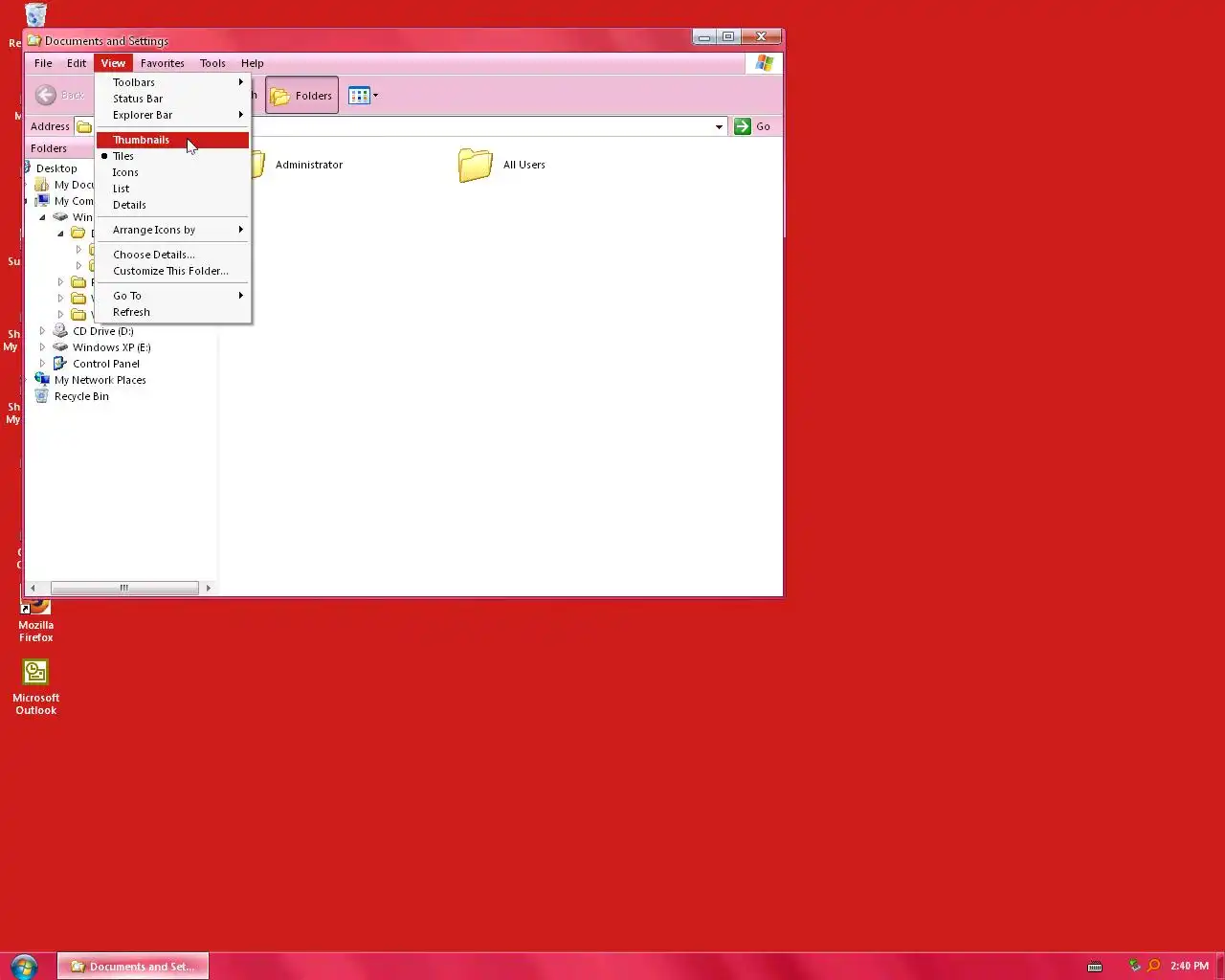The image size is (1225, 980).
Task: Expand the Windows XP (E:) node
Action: (x=42, y=347)
